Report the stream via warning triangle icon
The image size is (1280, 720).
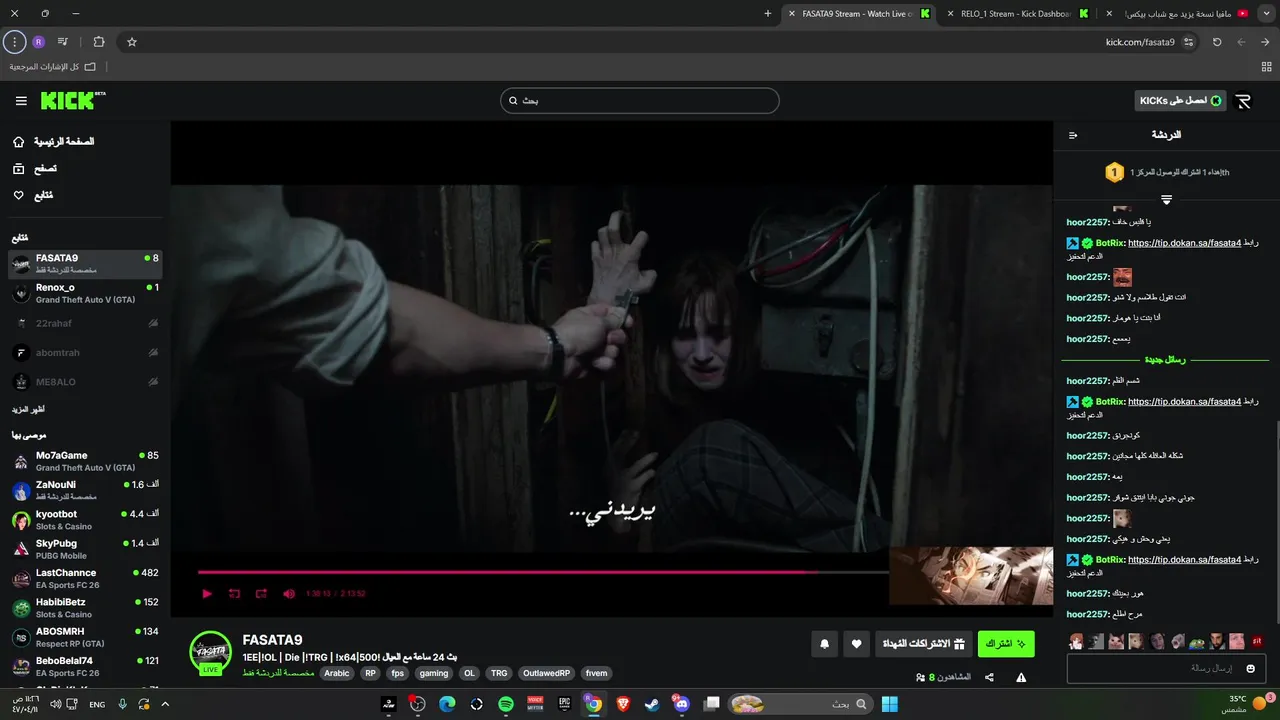1021,677
